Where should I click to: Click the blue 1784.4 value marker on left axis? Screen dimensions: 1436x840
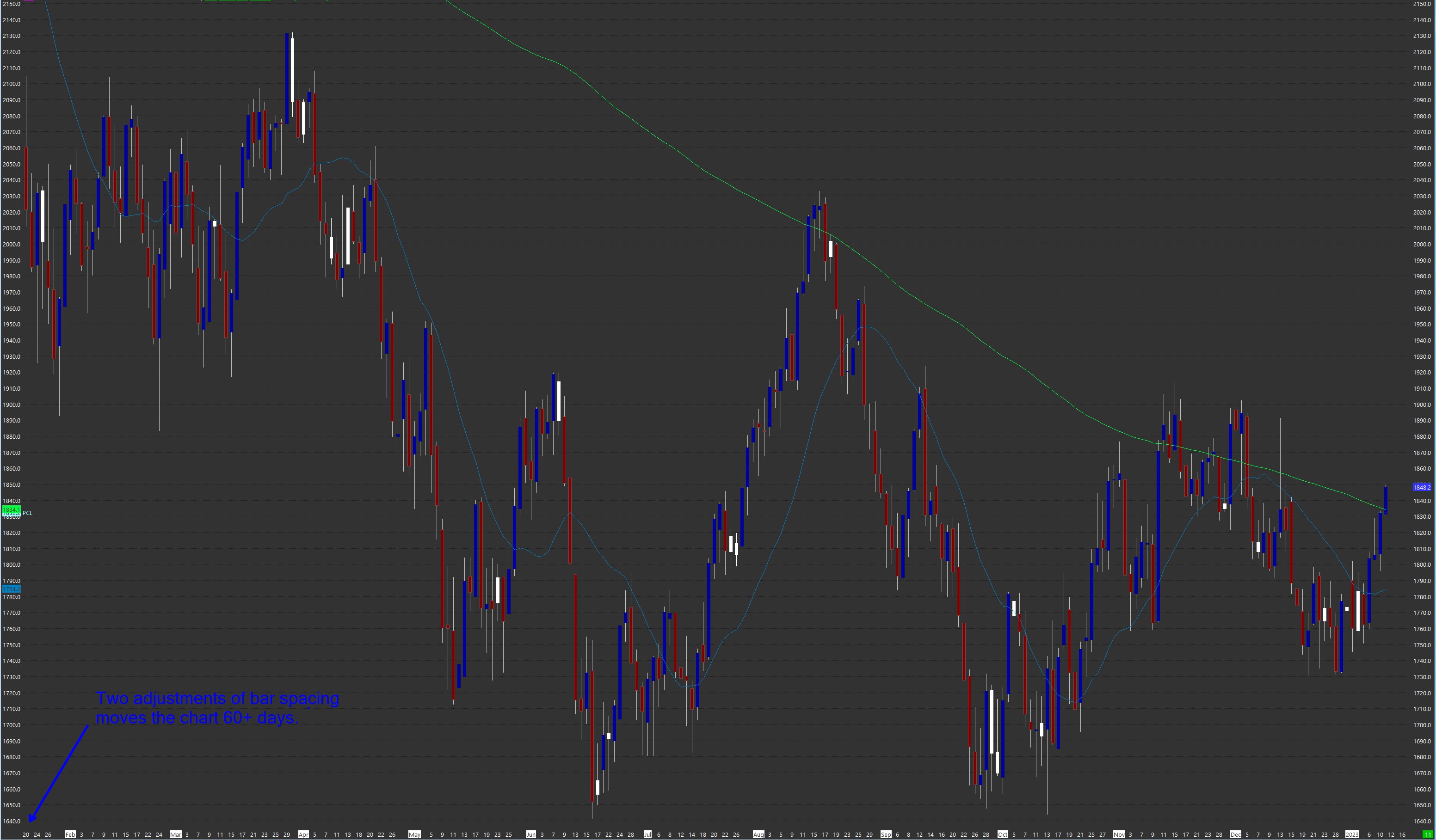coord(12,589)
